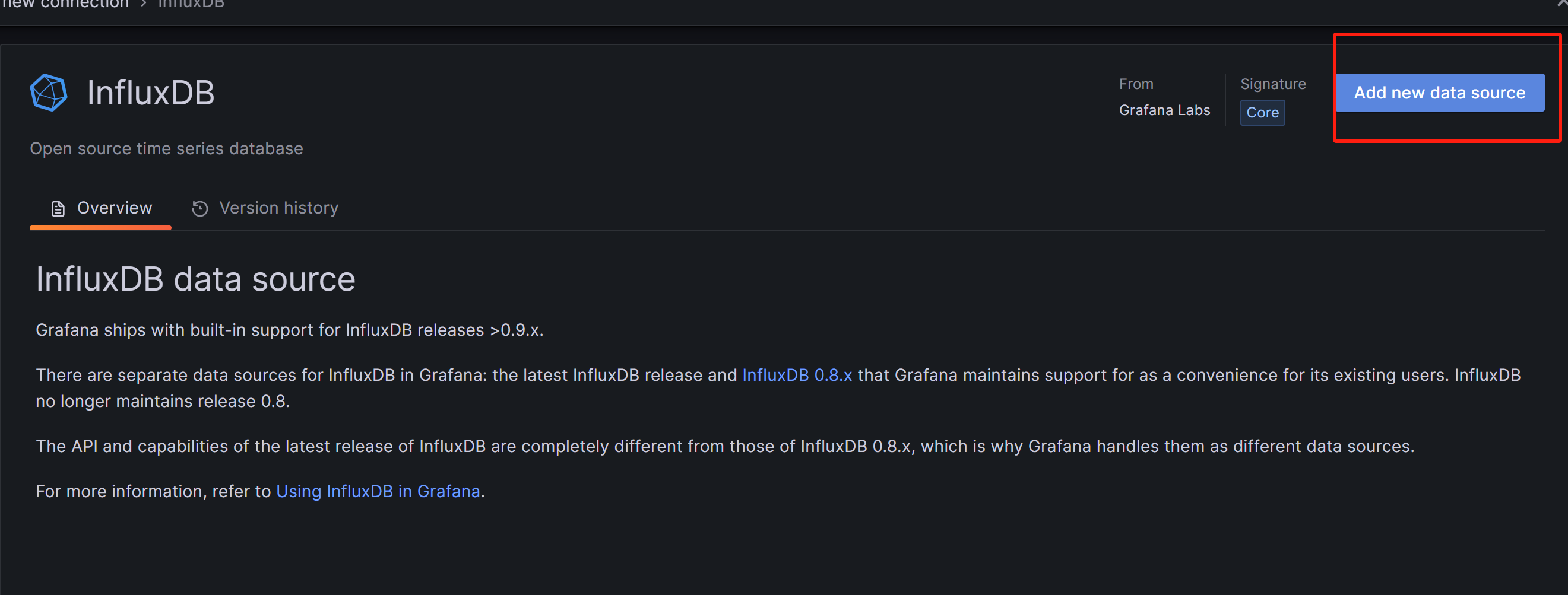Click the paragraph about built-in InfluxDB support
The height and width of the screenshot is (595, 1568).
(289, 330)
